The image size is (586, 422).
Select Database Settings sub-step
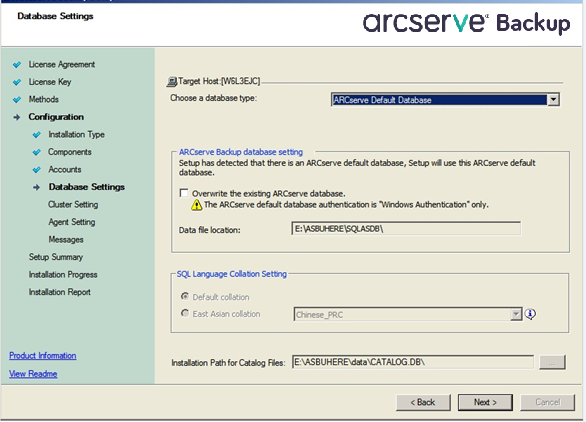87,187
